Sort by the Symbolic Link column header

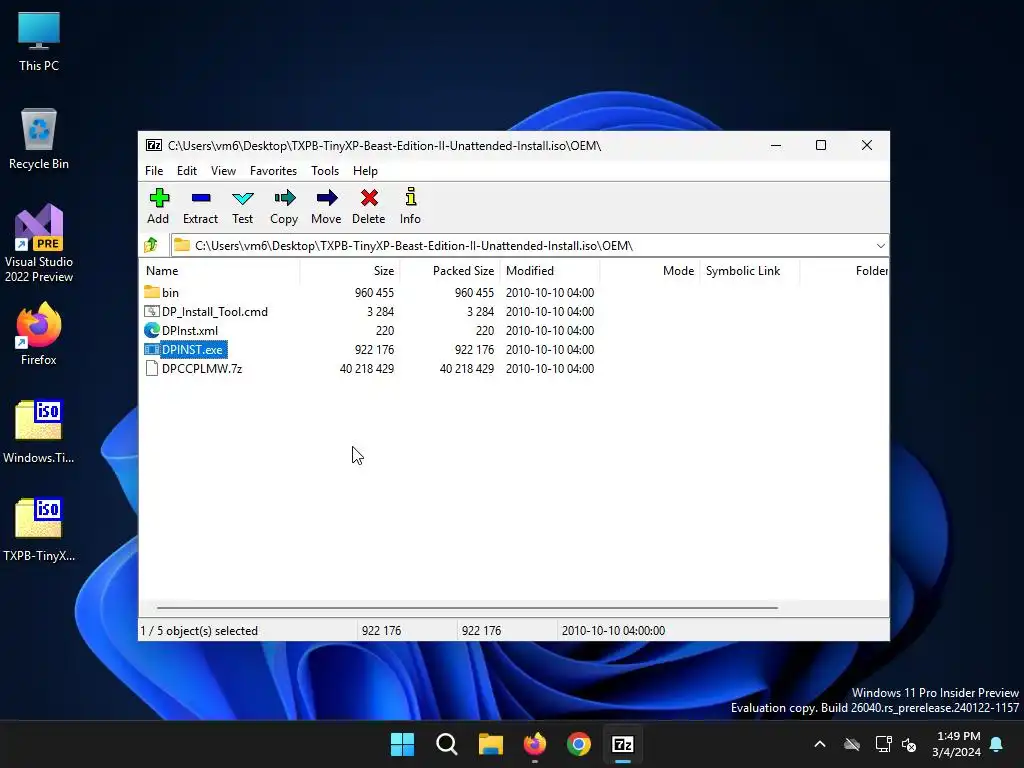coord(750,270)
